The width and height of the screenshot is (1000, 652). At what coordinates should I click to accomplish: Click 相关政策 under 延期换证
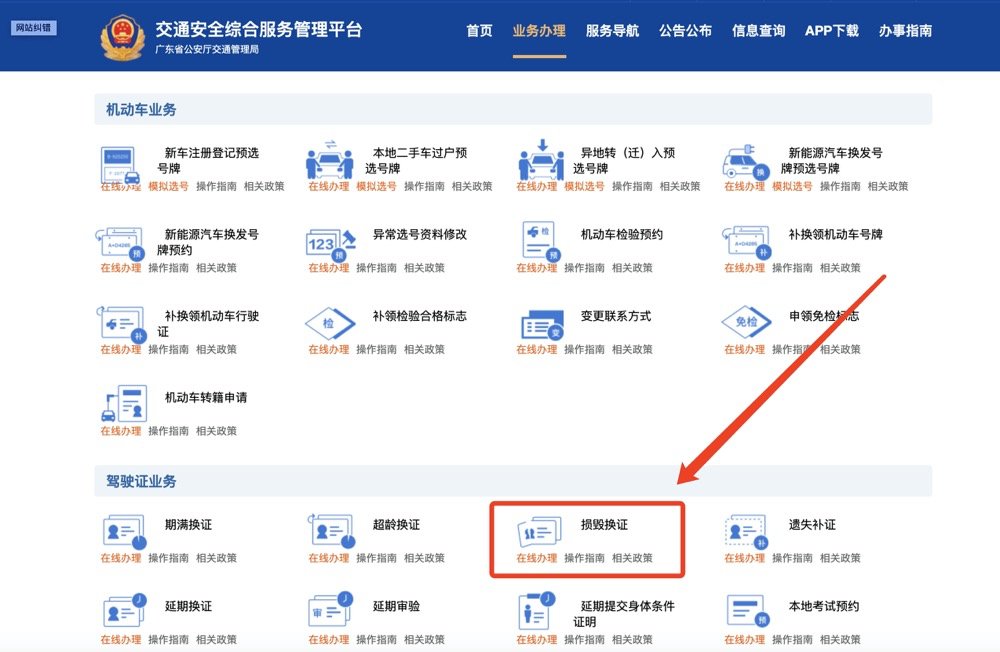coord(216,639)
